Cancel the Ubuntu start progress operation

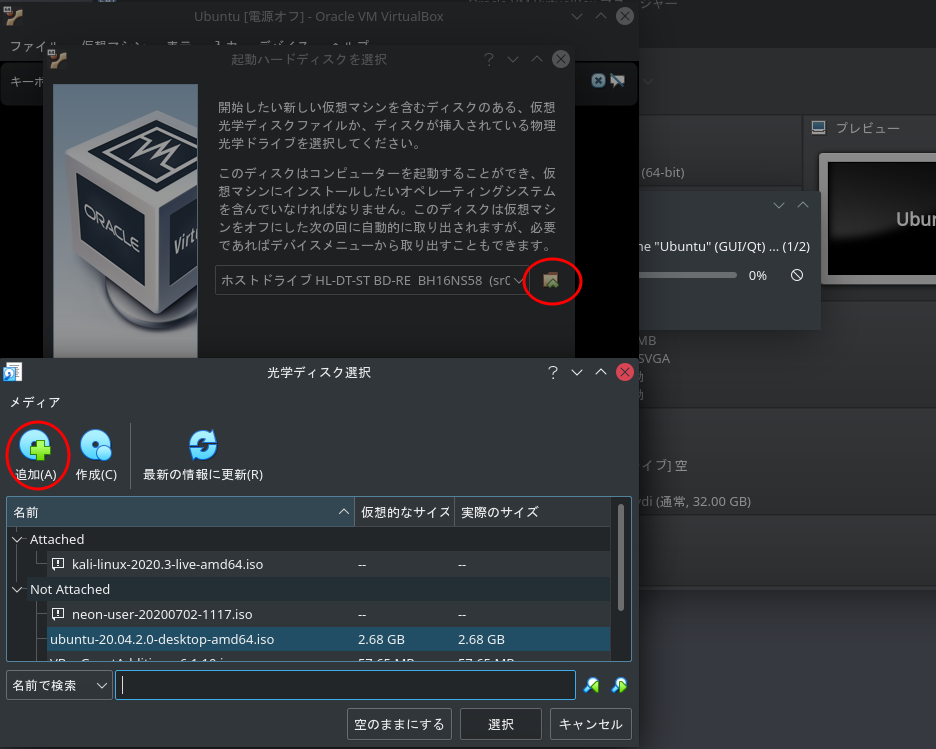[797, 275]
